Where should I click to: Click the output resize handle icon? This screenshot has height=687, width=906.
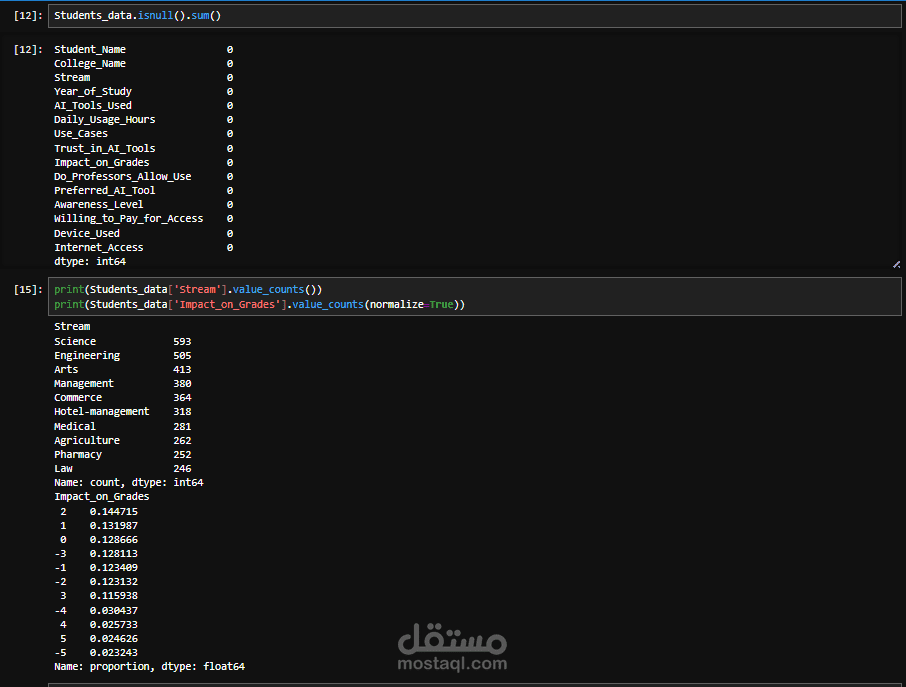click(x=896, y=265)
